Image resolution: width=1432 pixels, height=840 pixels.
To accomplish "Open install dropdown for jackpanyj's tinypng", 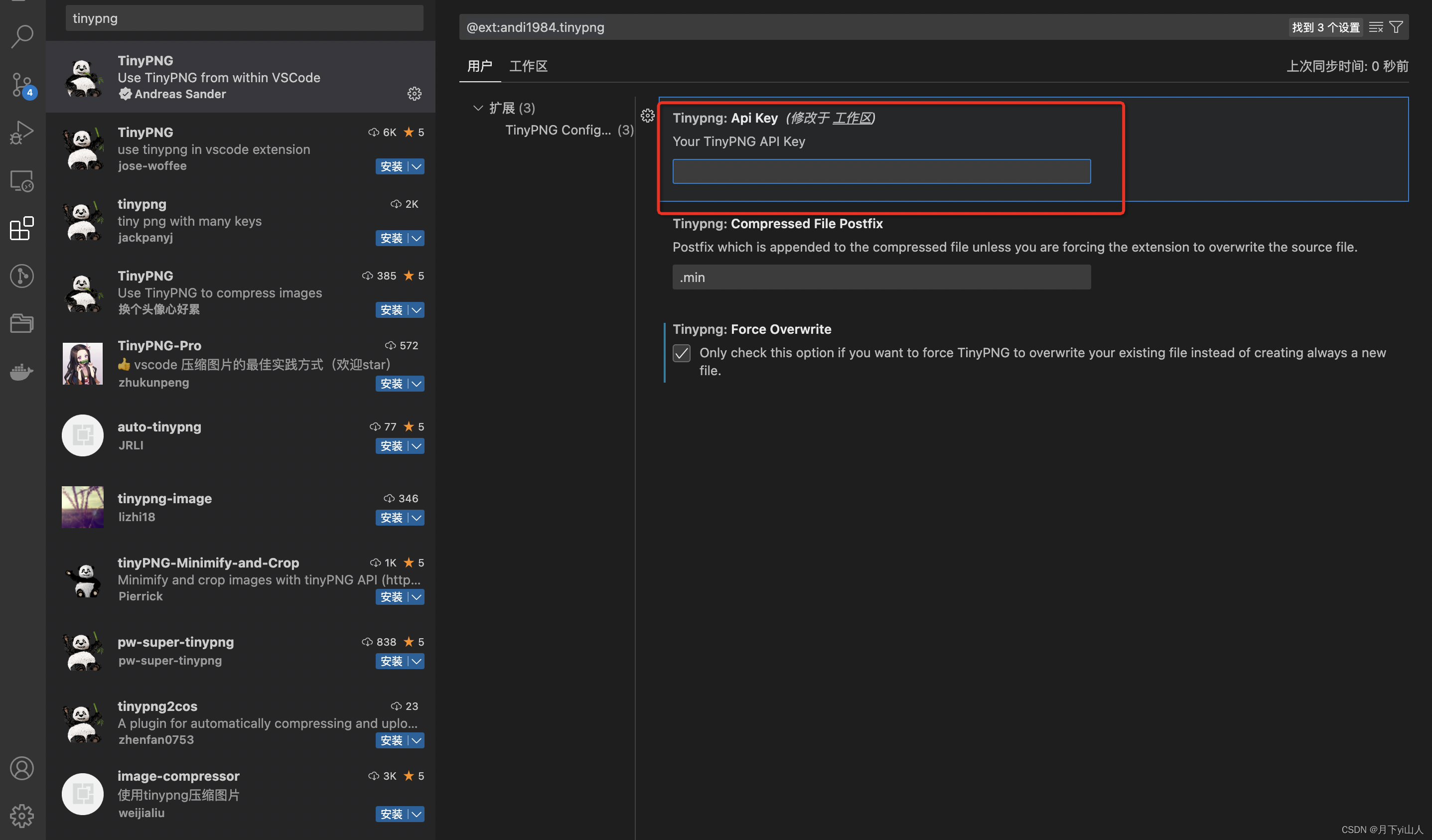I will (417, 238).
